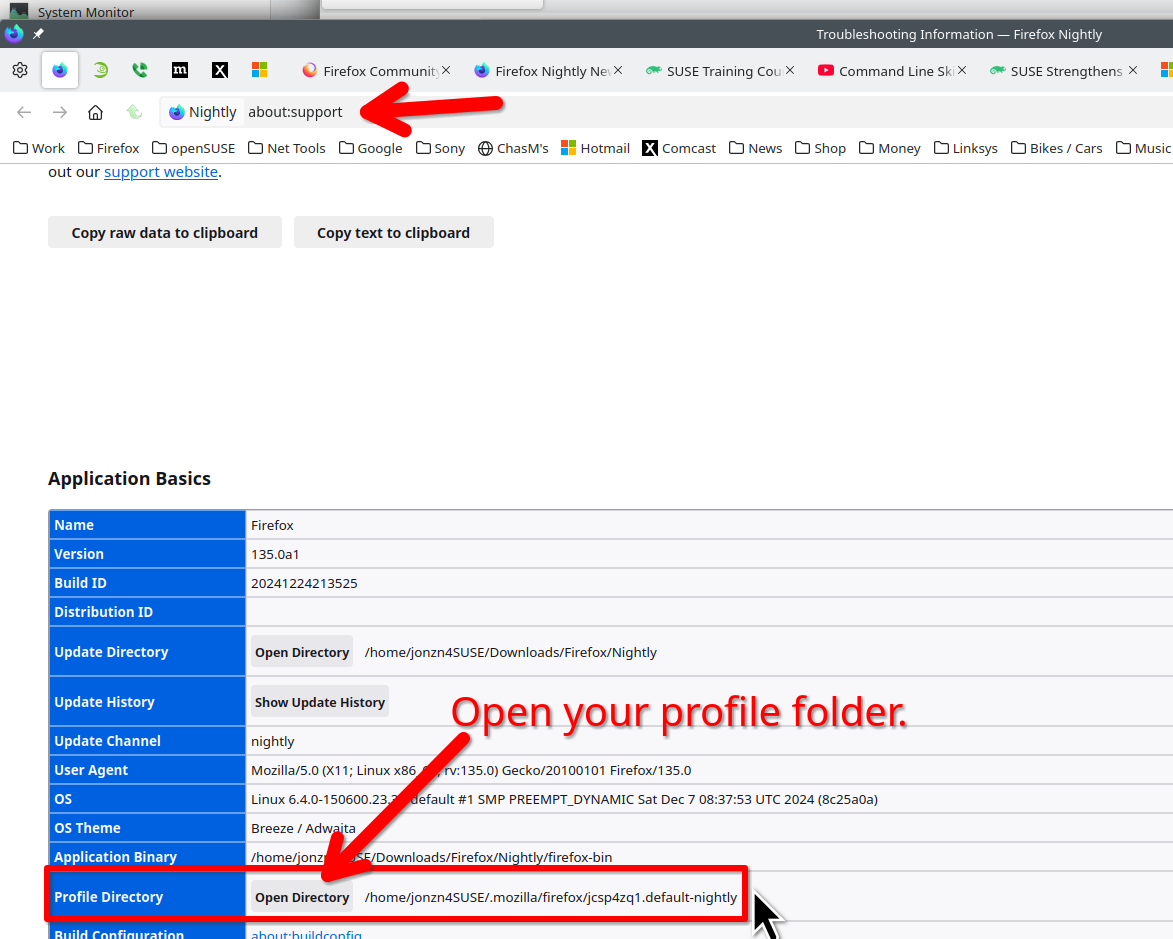
Task: Open the Hotmail bookmark
Action: (x=595, y=148)
